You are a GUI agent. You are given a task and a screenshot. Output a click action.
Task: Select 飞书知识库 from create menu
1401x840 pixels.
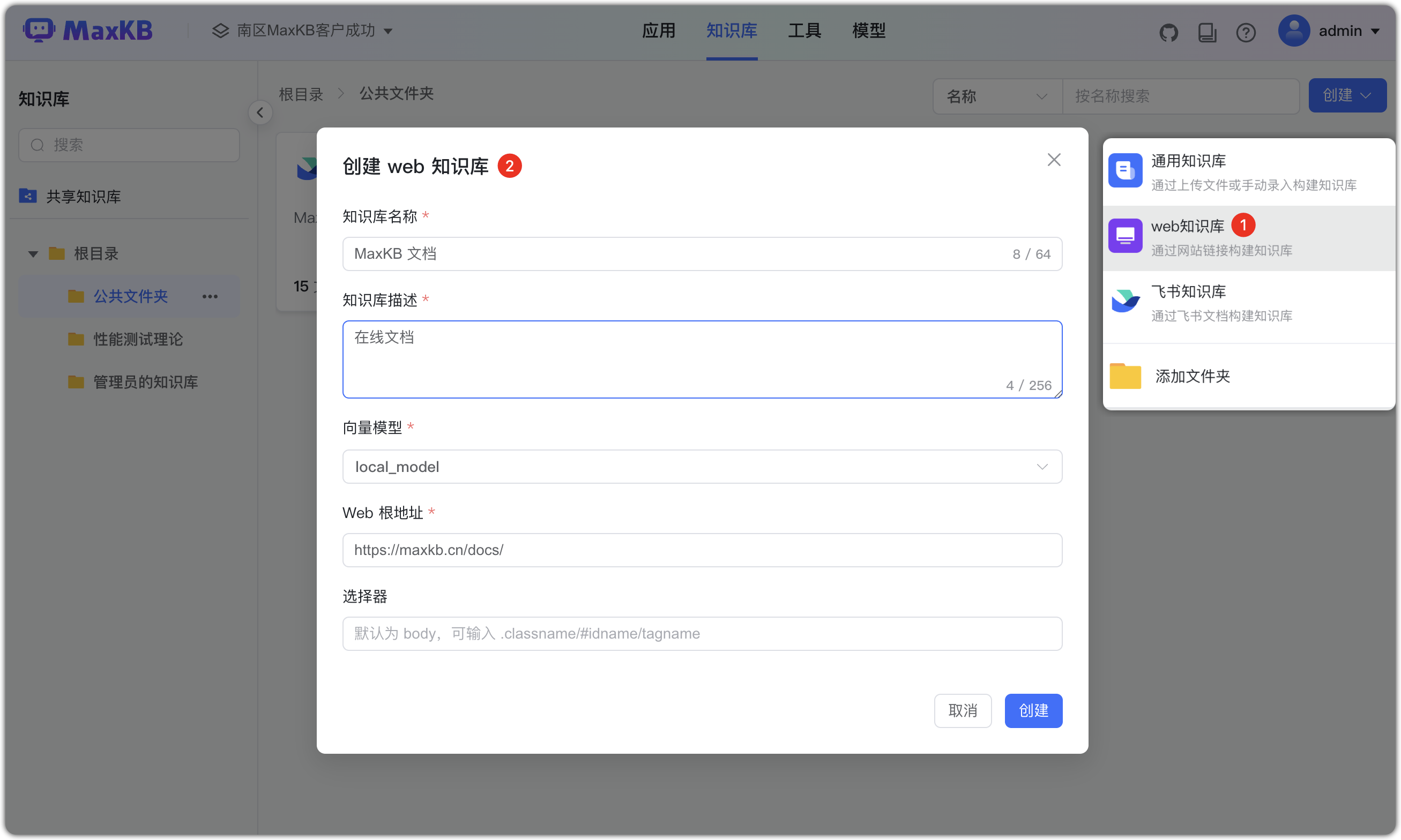click(1248, 303)
